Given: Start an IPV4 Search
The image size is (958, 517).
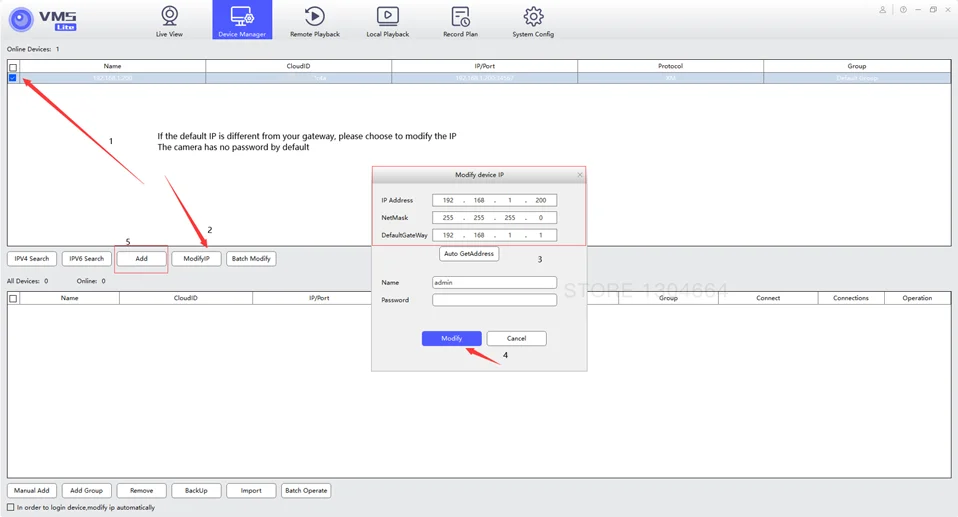Looking at the screenshot, I should point(32,258).
